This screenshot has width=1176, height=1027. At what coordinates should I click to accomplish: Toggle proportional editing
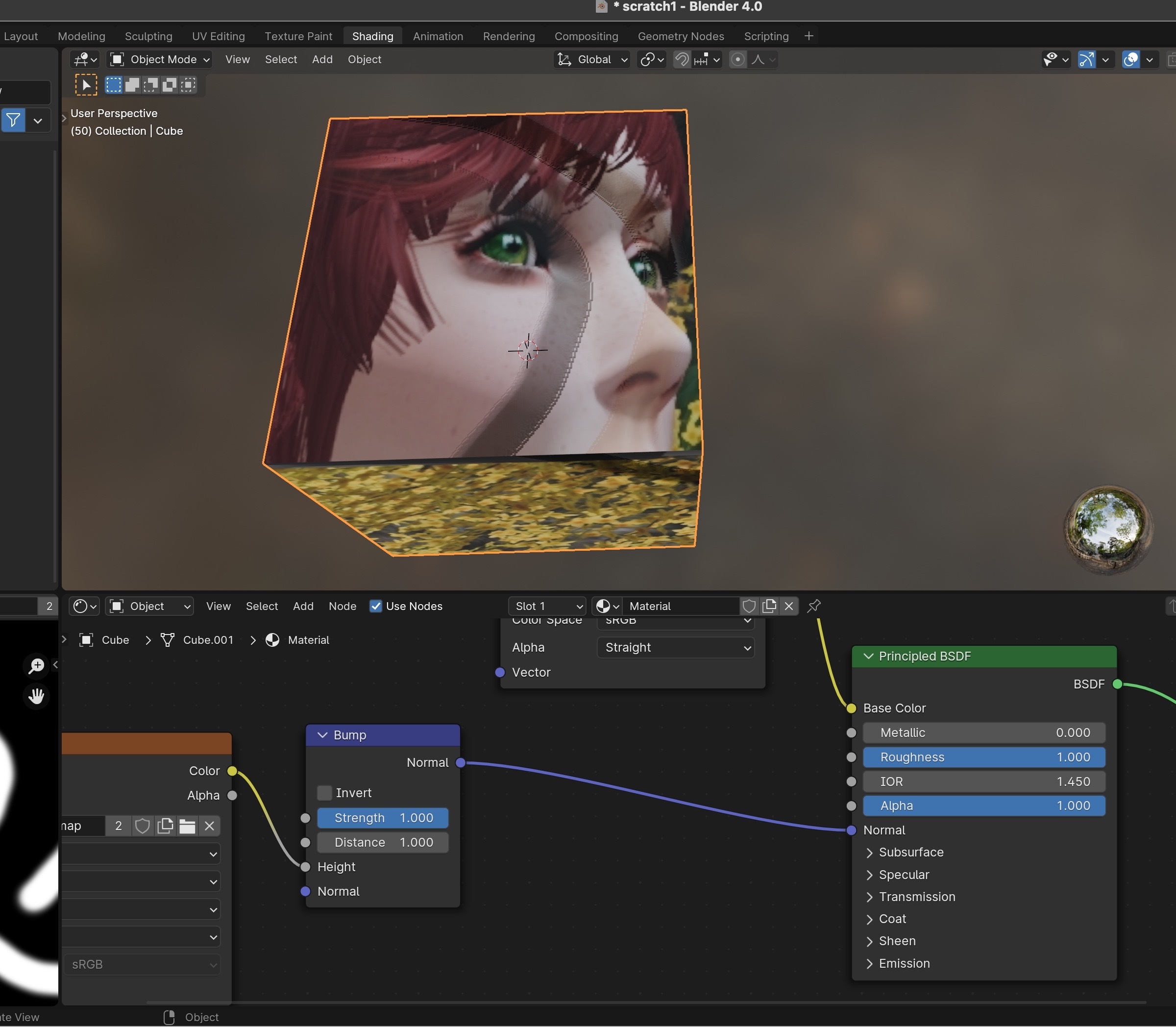[x=737, y=60]
